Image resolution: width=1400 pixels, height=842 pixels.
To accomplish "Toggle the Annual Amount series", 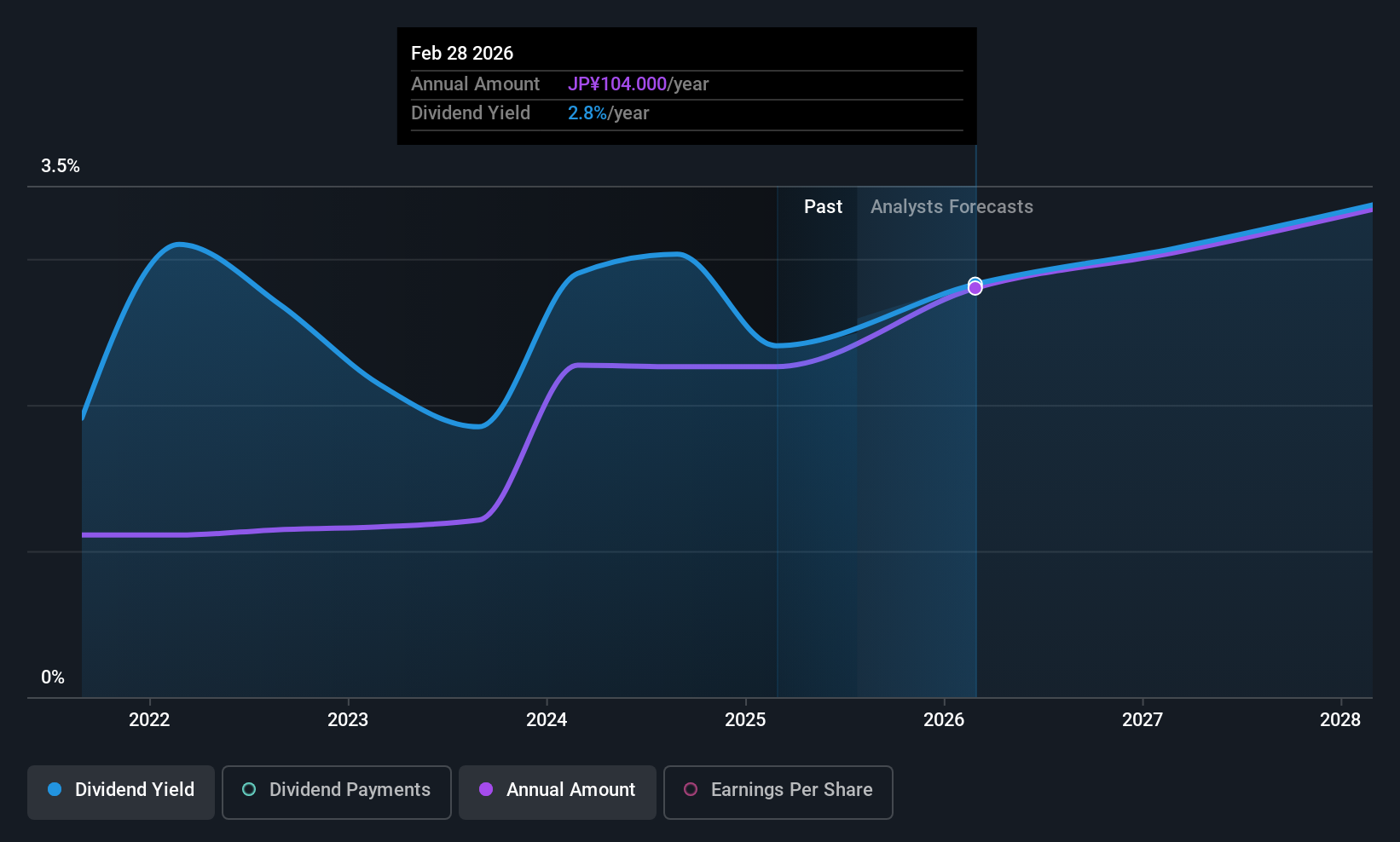I will pos(558,793).
